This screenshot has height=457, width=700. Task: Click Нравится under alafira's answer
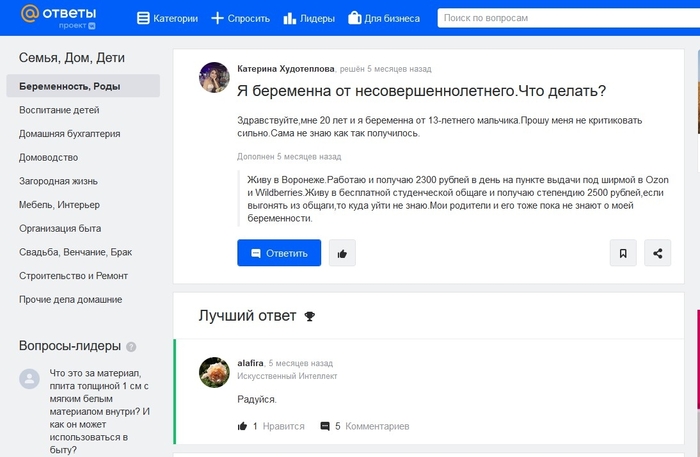(x=283, y=426)
